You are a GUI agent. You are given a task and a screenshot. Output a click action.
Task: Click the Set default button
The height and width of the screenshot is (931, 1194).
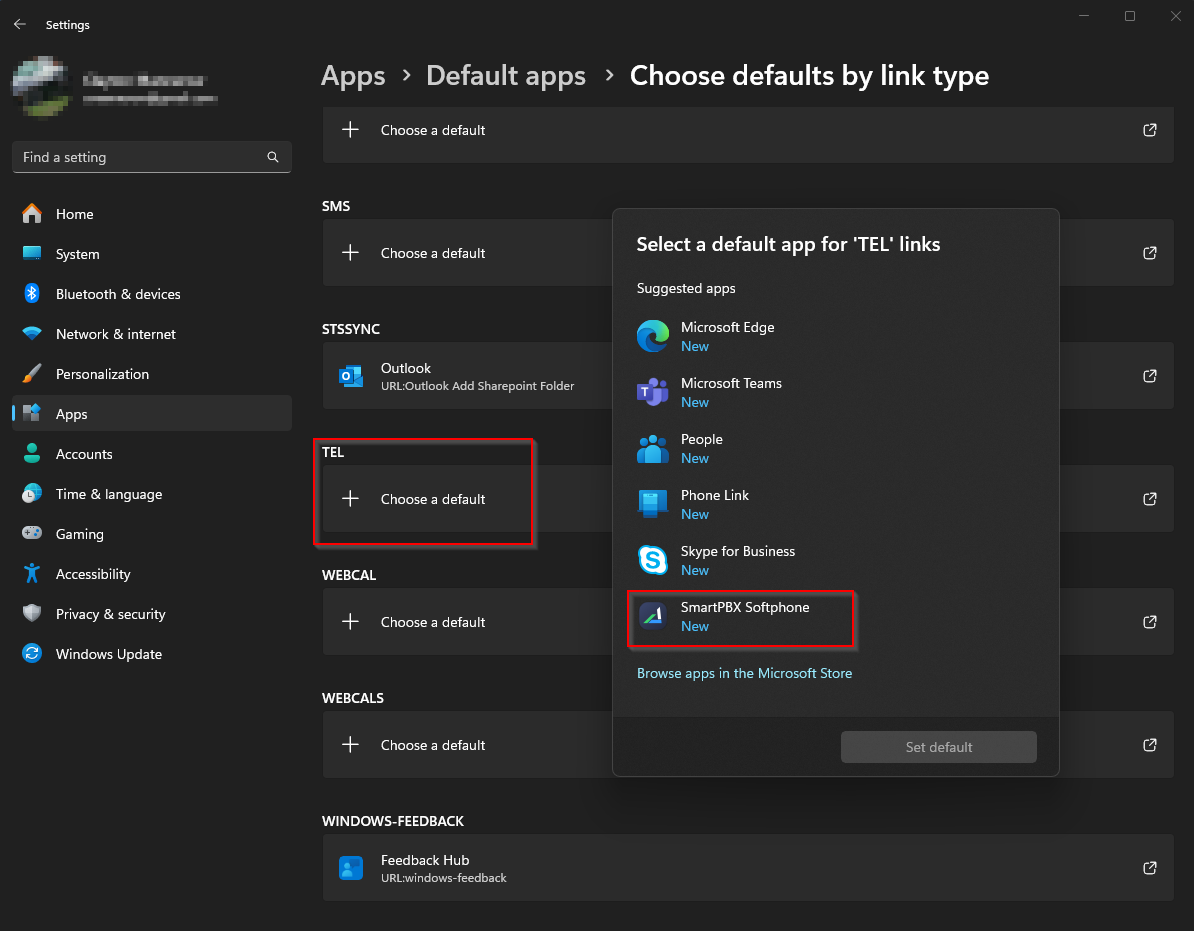(938, 747)
